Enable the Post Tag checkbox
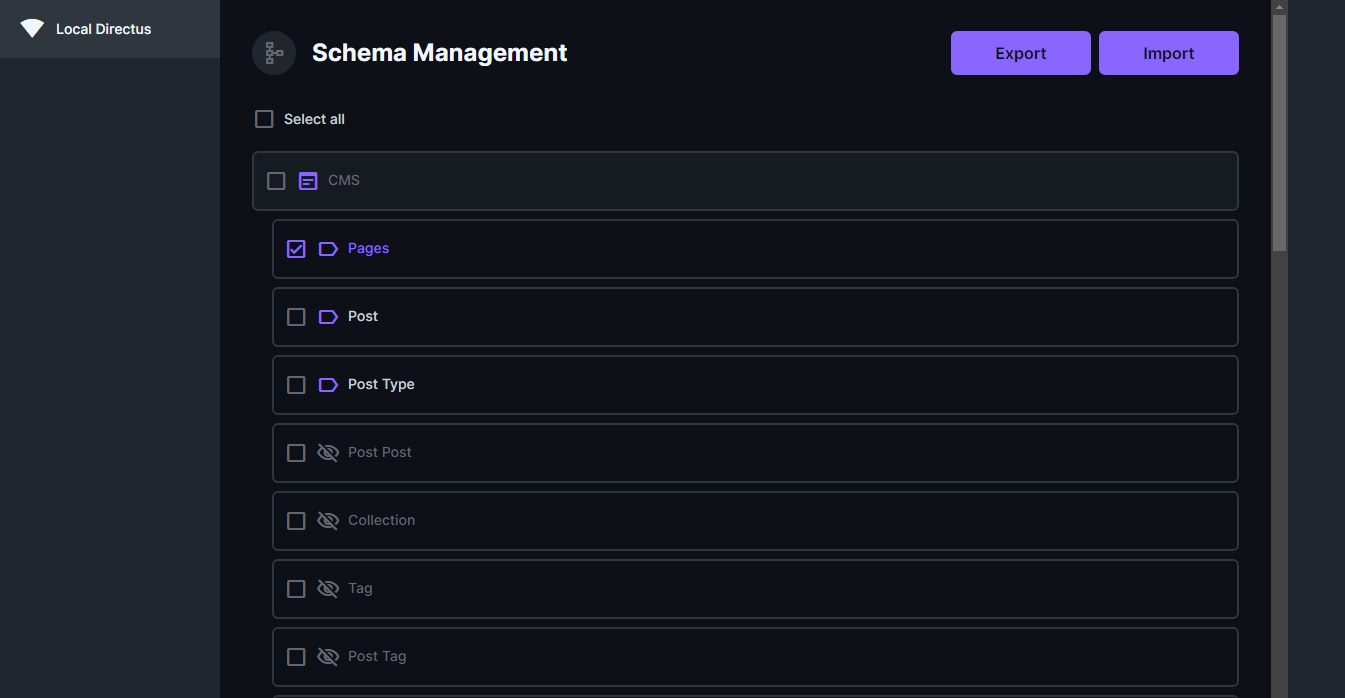The image size is (1345, 698). point(296,657)
